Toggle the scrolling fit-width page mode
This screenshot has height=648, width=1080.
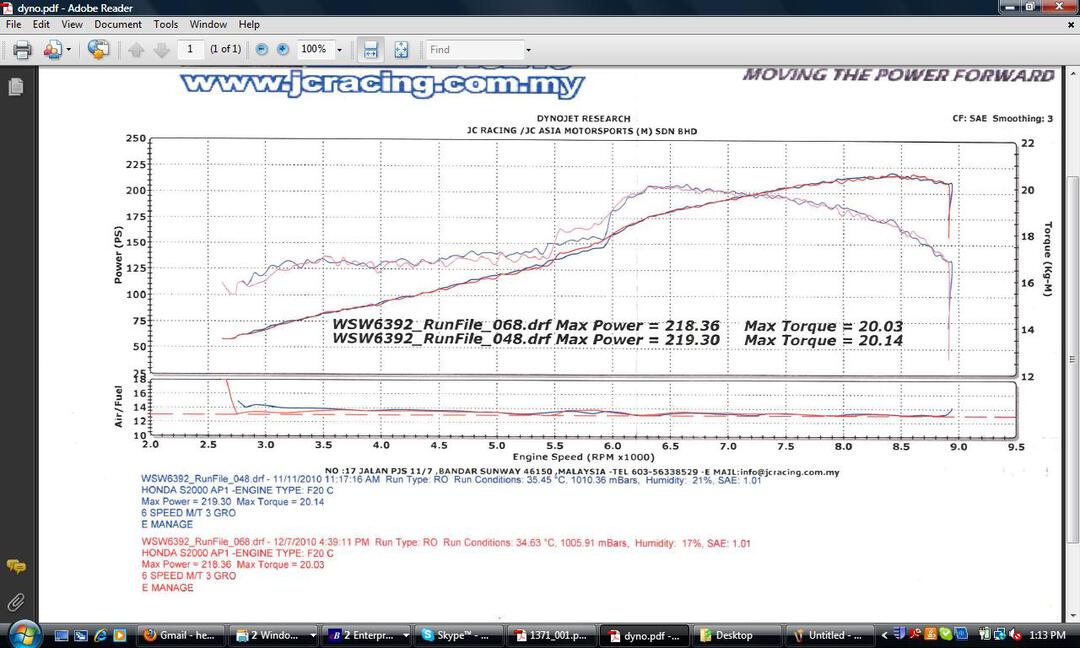coord(370,49)
